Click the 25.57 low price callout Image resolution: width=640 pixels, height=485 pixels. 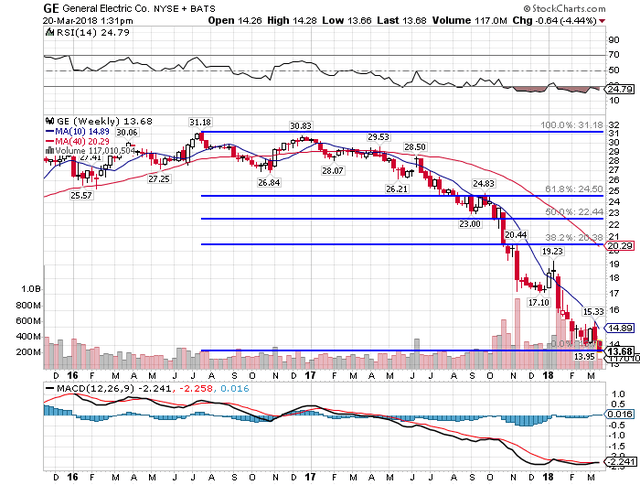tap(81, 196)
